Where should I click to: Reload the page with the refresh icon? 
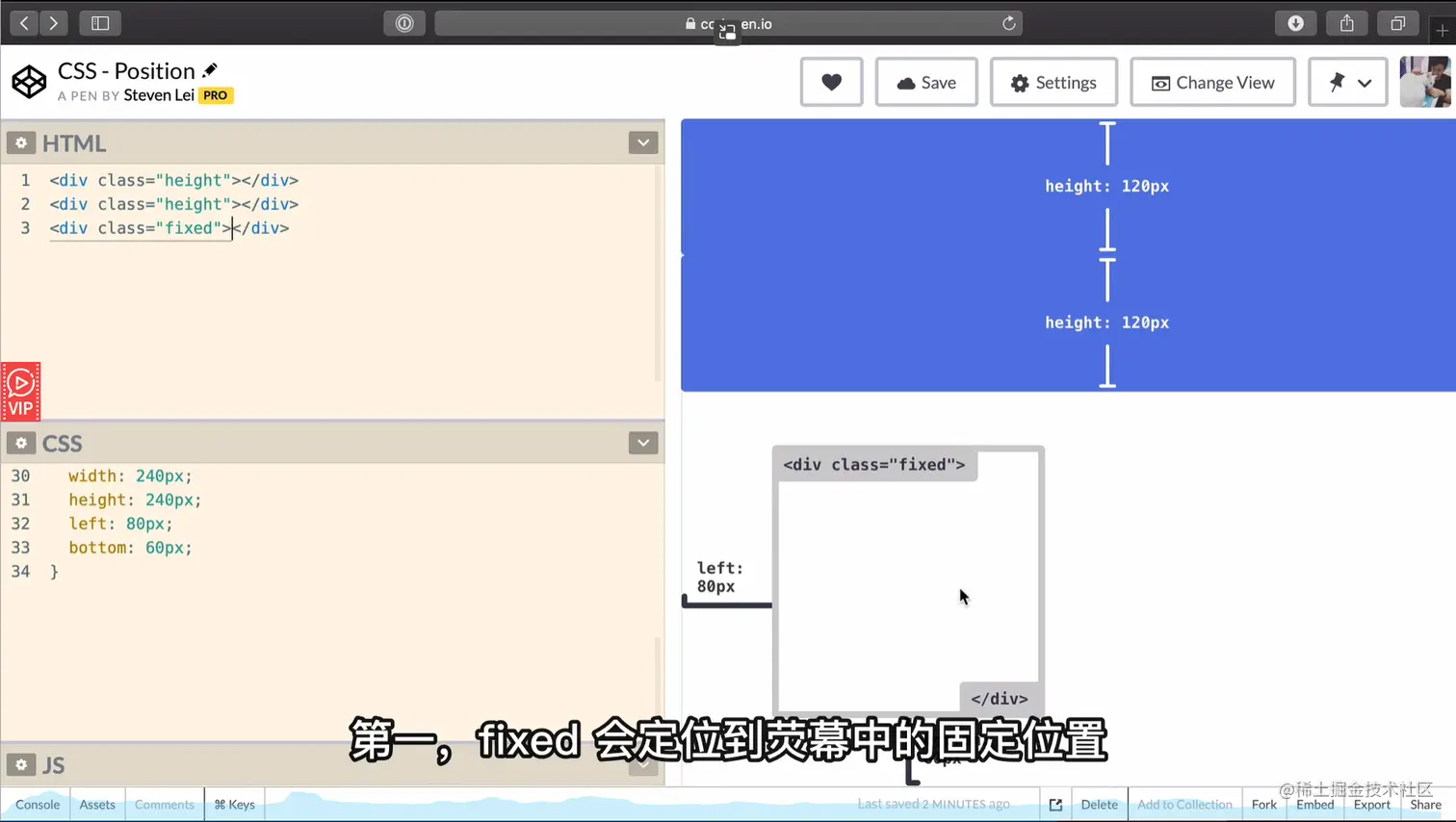coord(1008,23)
